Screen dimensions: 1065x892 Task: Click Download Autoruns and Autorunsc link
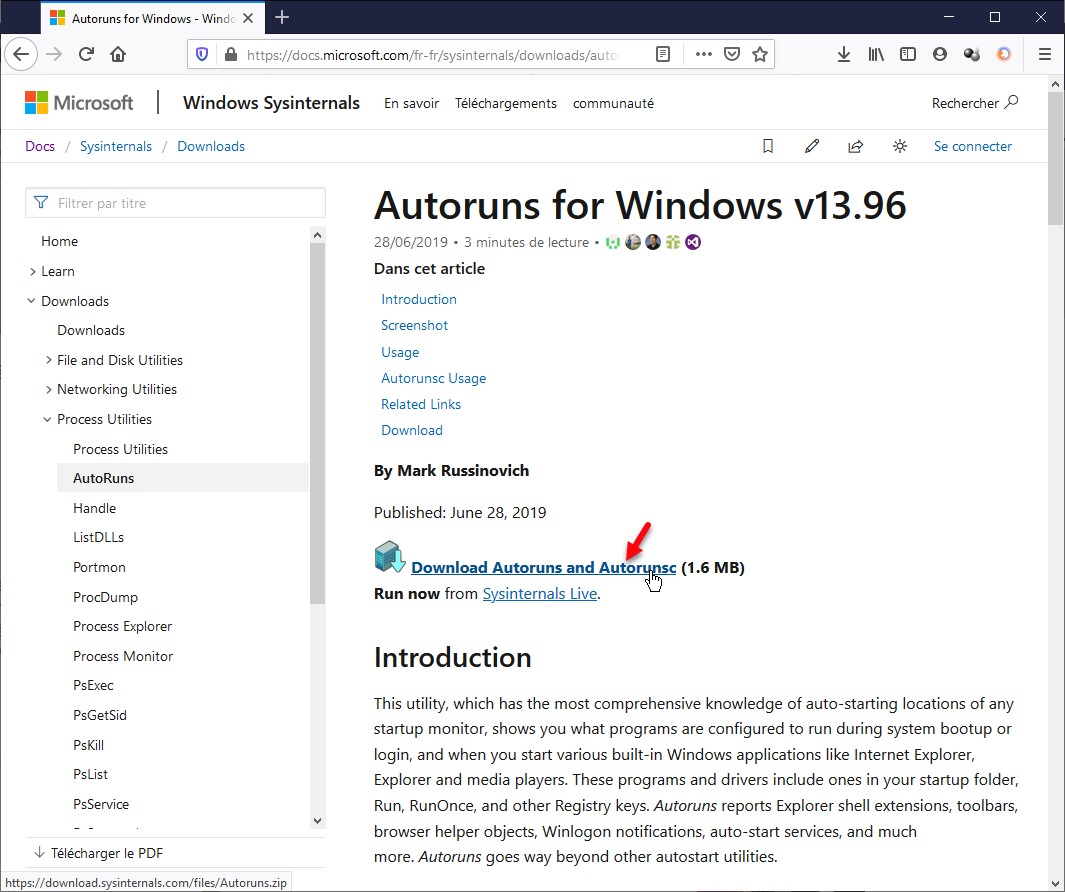[543, 568]
